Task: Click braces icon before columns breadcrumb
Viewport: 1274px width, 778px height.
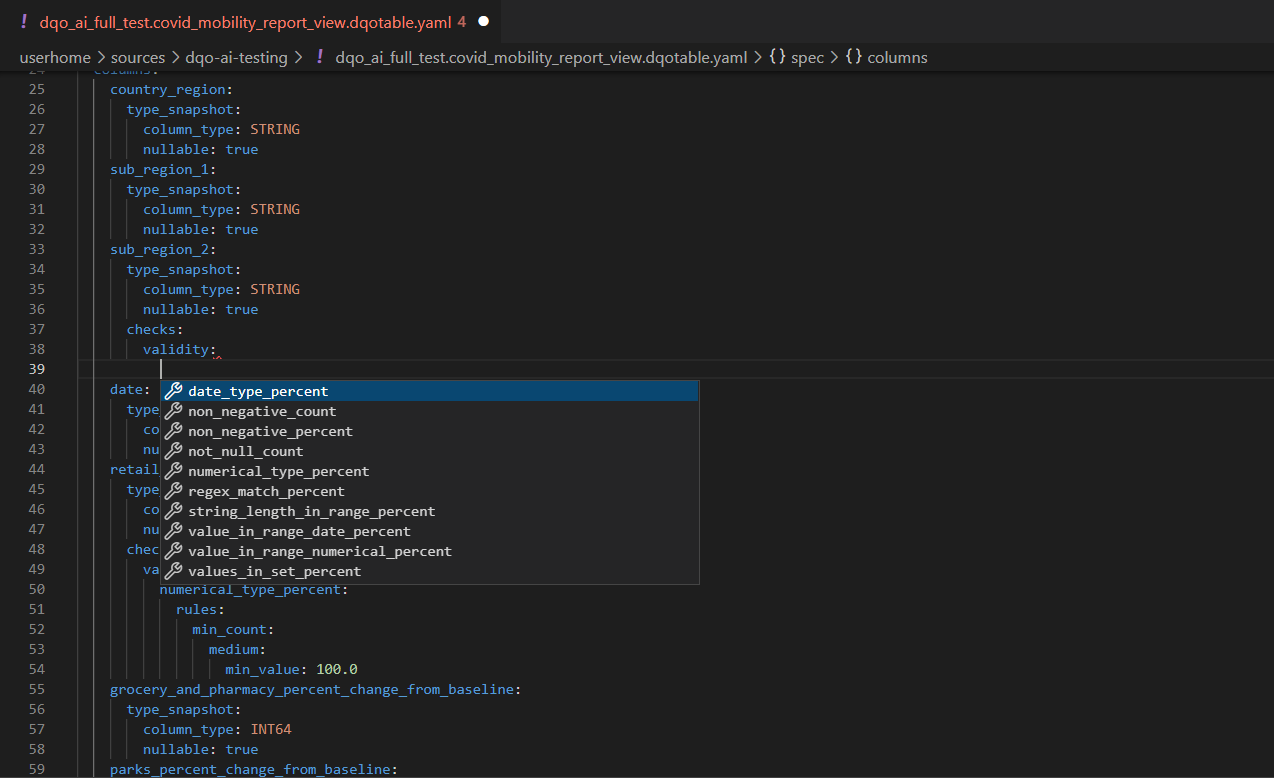Action: 853,58
